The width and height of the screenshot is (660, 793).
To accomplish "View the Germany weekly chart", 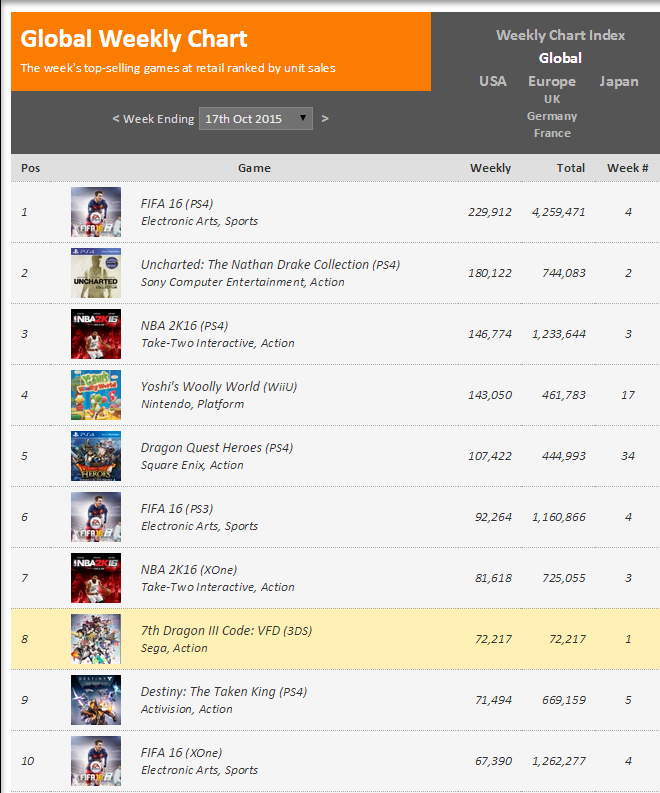I will [552, 116].
